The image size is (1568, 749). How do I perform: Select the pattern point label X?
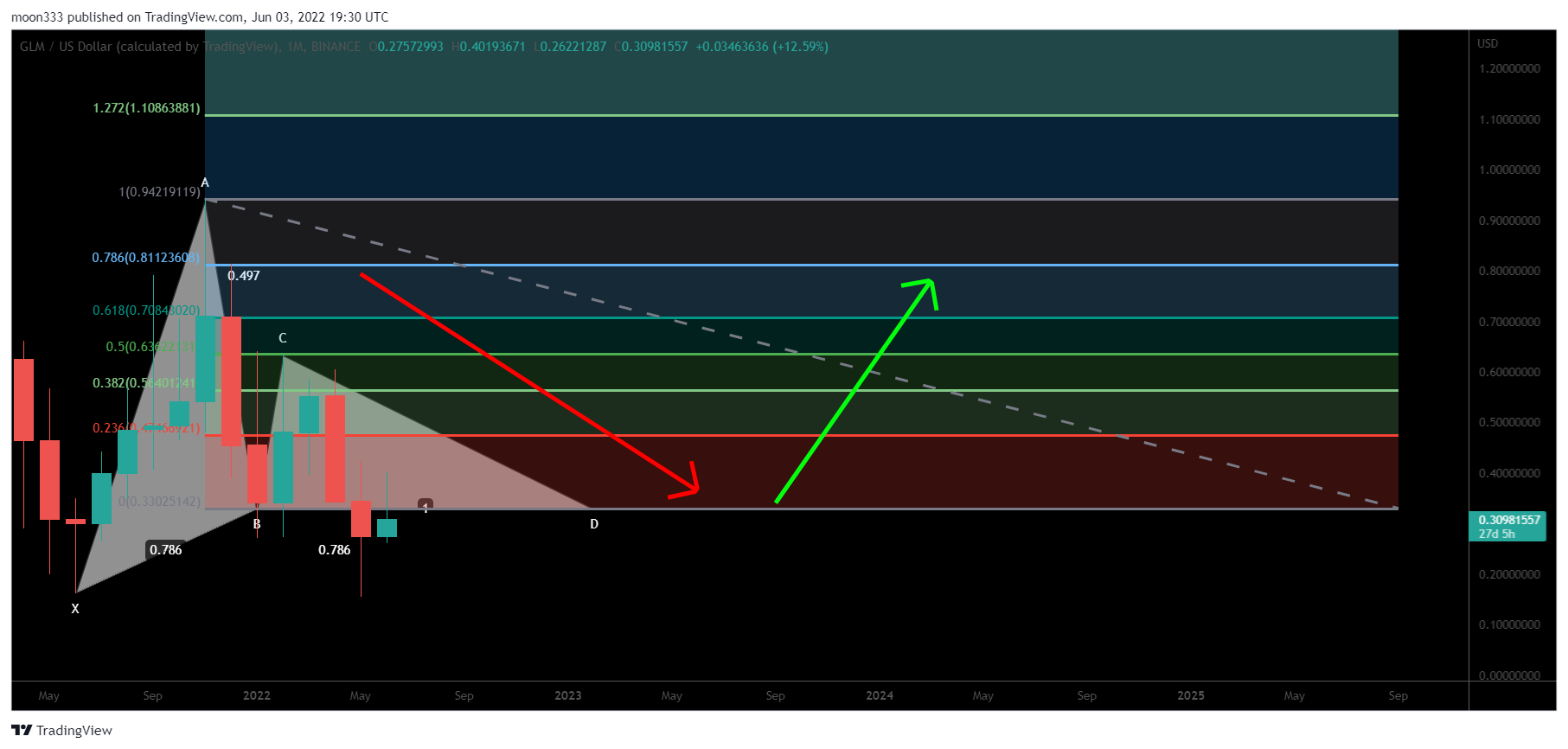pos(75,609)
